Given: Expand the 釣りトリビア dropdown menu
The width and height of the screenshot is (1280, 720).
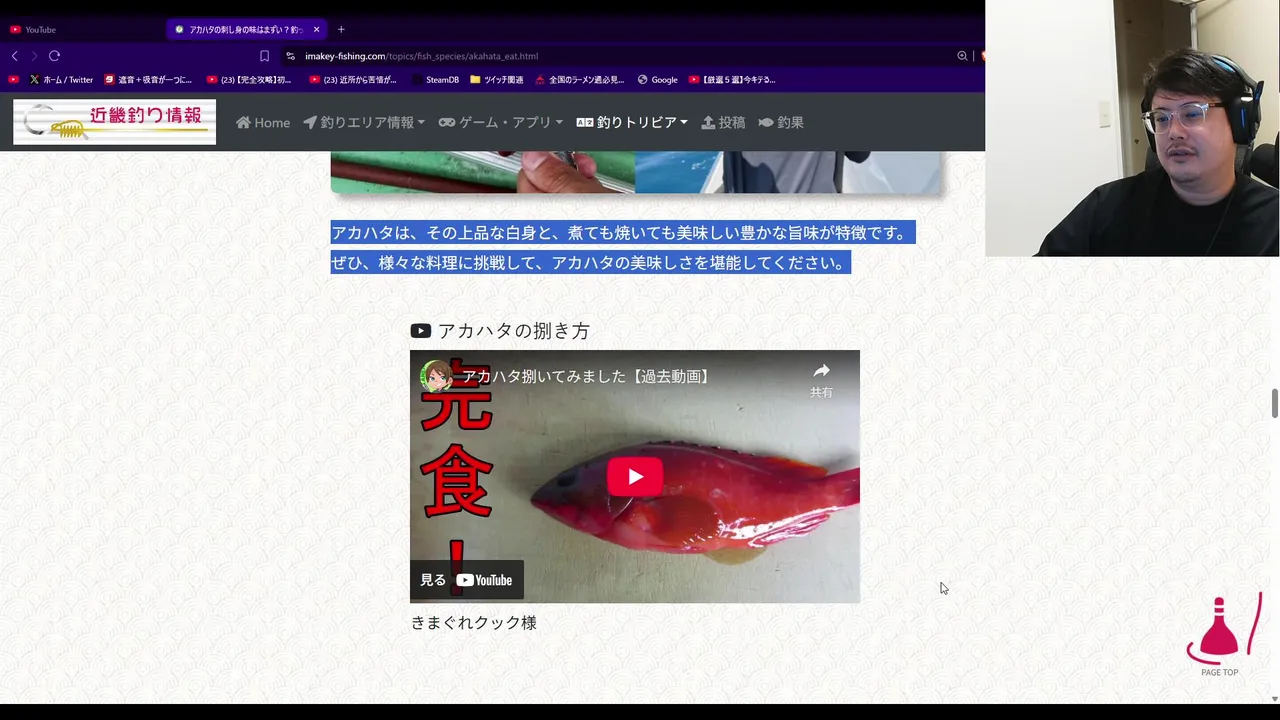Looking at the screenshot, I should 632,122.
